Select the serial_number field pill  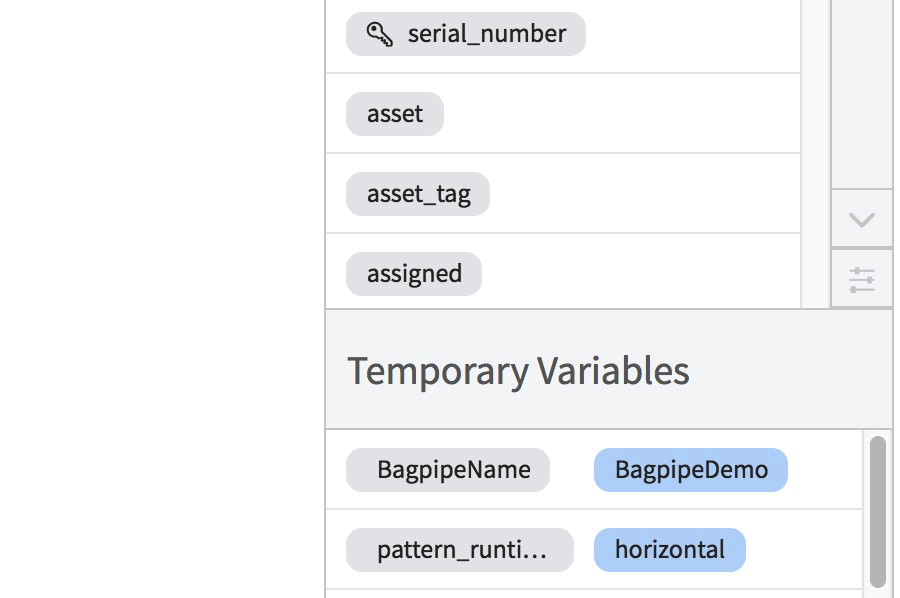click(x=465, y=34)
